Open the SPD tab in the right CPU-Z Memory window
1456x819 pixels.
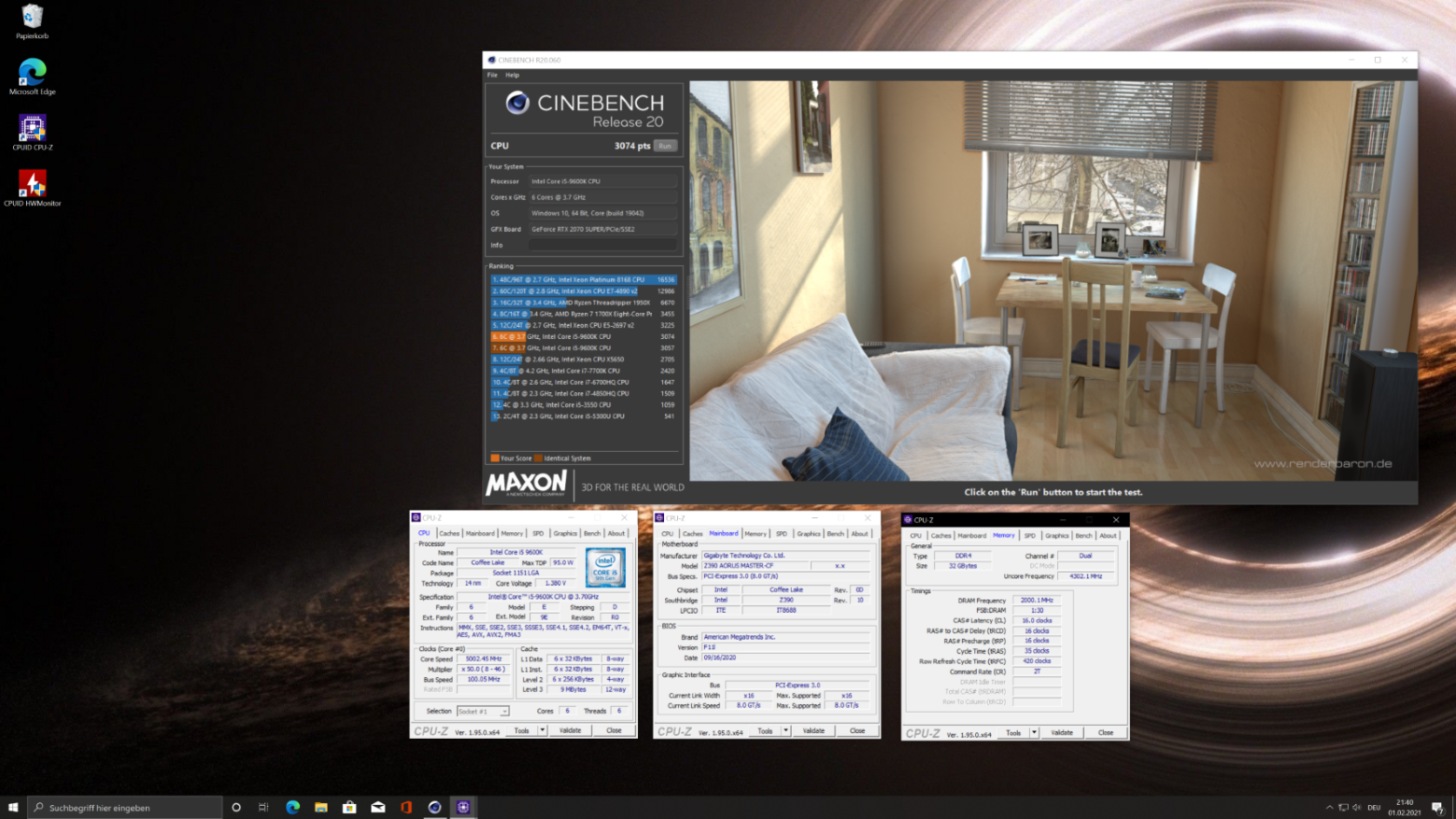[1029, 536]
